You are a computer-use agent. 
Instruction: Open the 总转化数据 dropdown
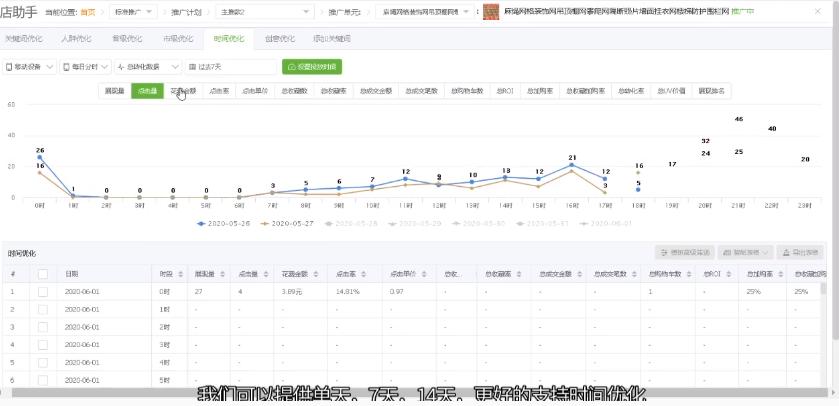coord(148,67)
